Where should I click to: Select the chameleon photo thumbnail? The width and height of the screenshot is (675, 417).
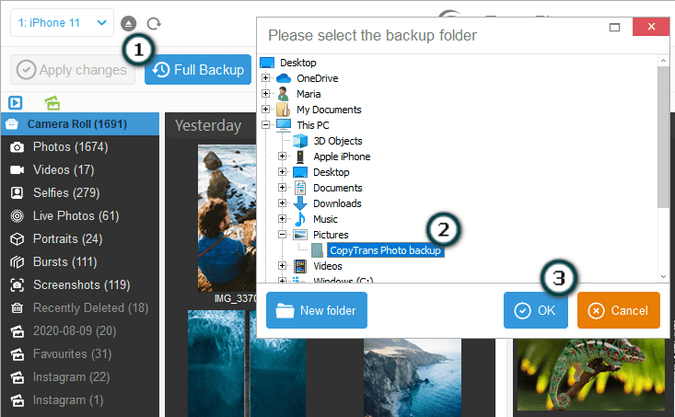(591, 374)
